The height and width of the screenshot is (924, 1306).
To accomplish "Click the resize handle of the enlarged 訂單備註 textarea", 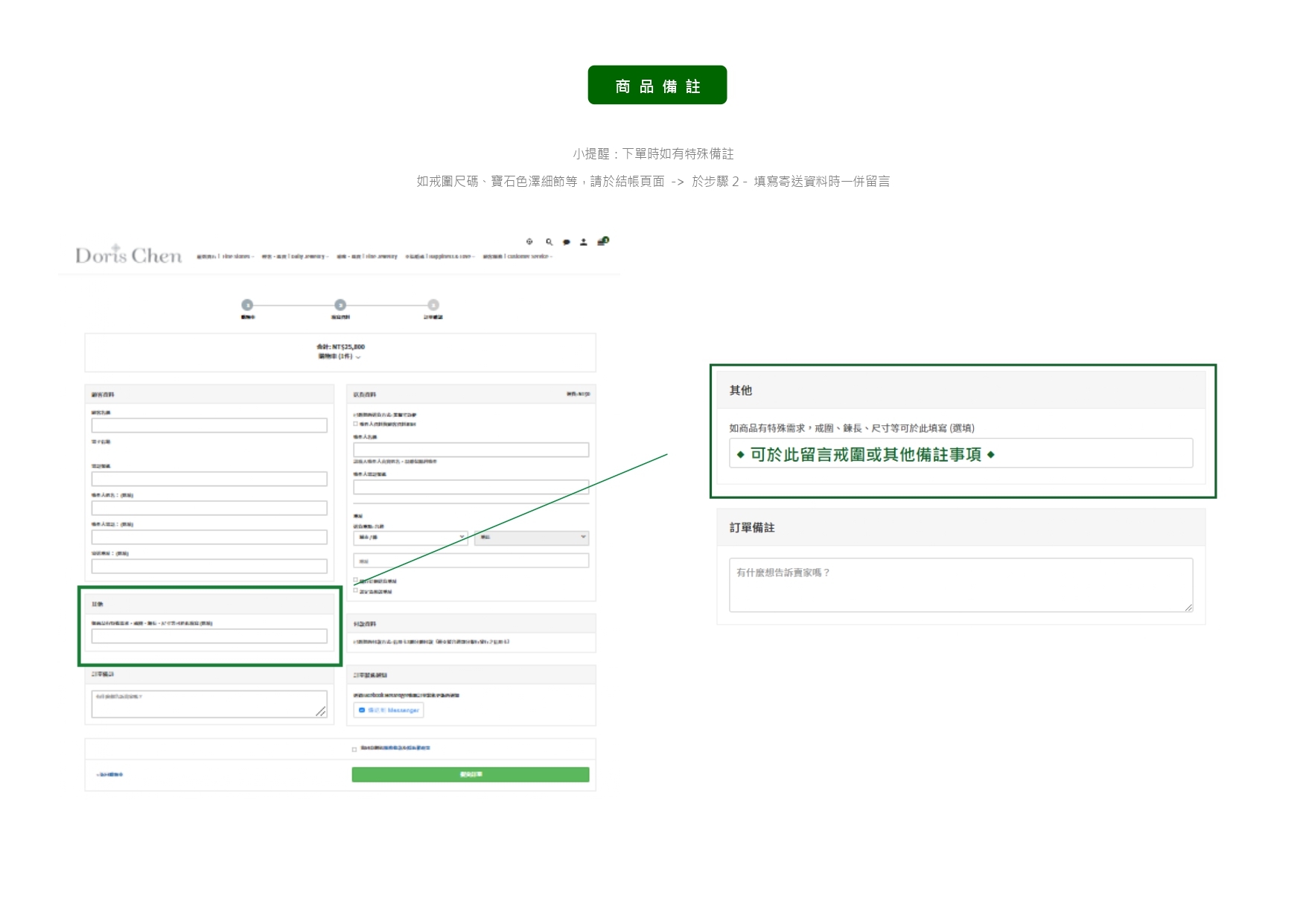I will [1188, 608].
